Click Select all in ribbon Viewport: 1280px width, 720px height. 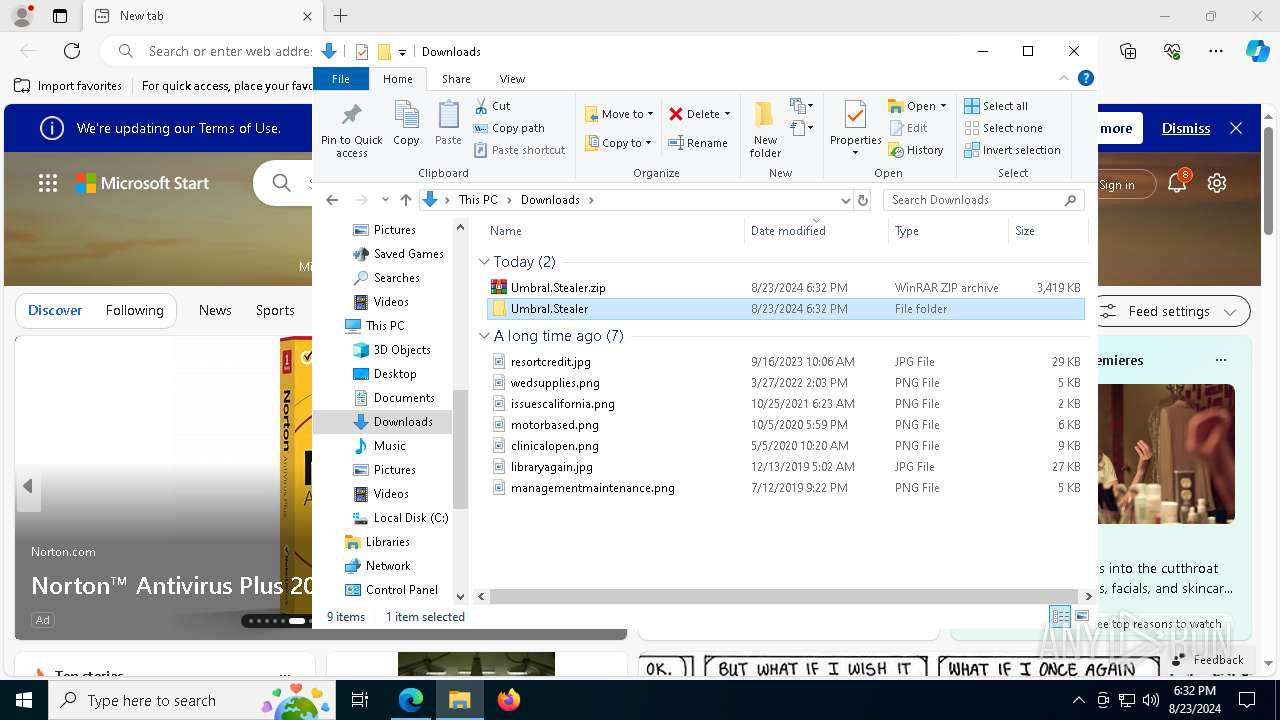pyautogui.click(x=996, y=106)
